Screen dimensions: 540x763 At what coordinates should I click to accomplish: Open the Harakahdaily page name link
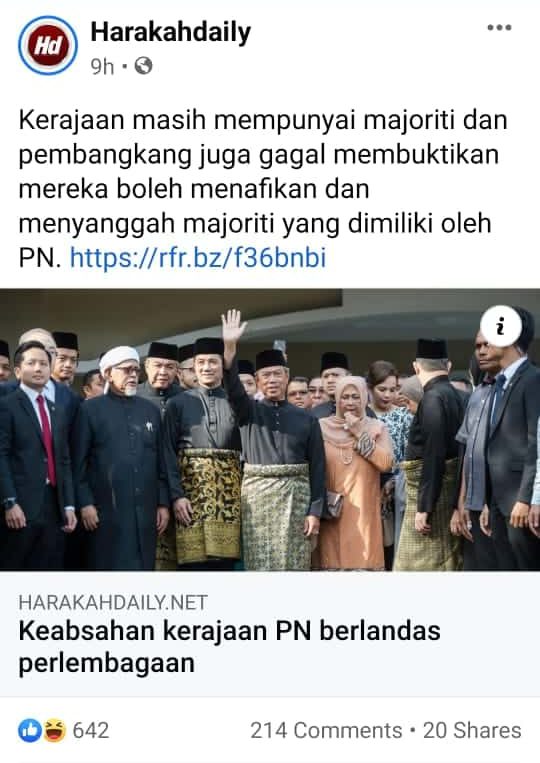(171, 33)
